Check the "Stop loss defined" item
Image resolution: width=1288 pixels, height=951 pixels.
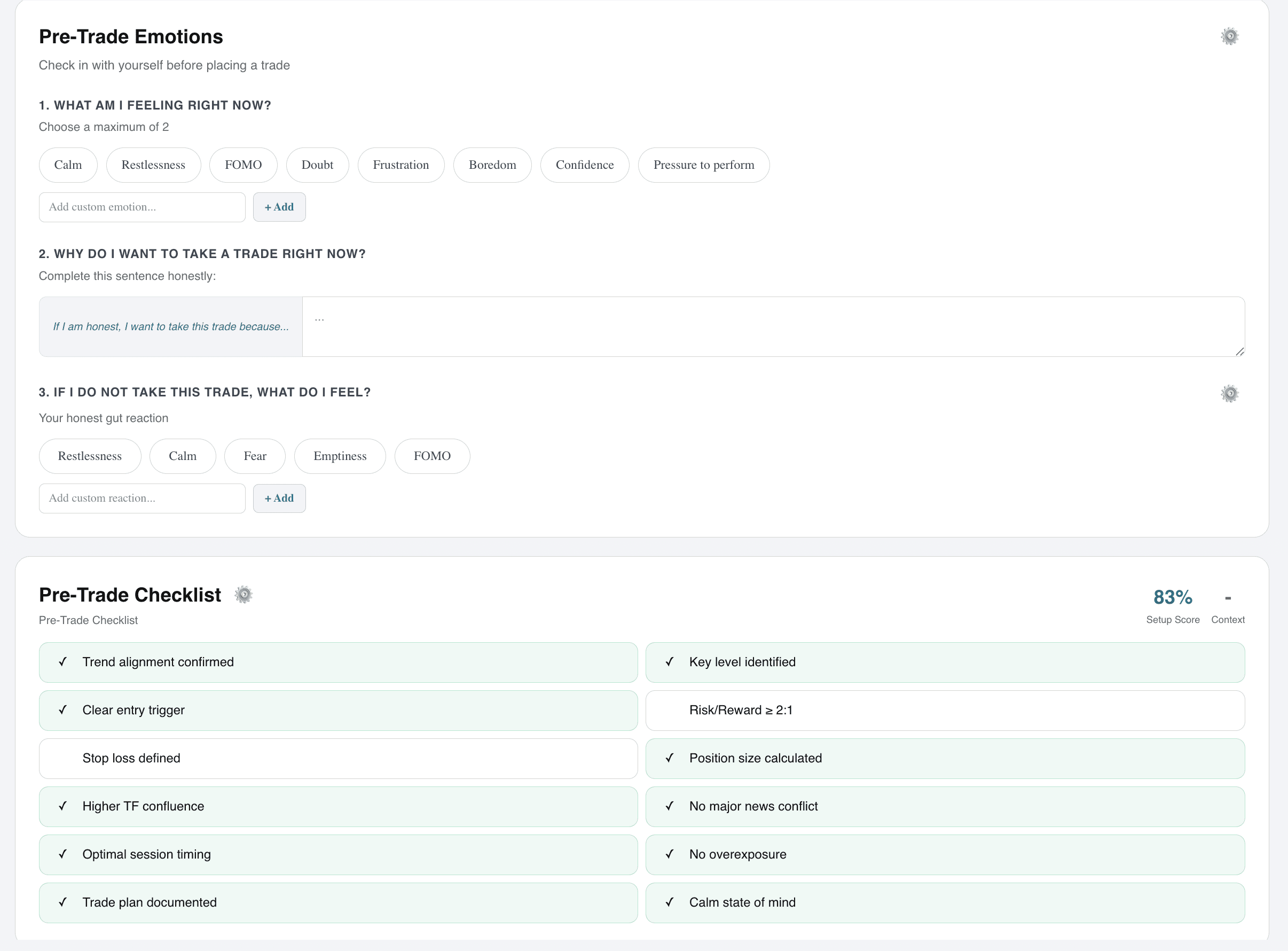[x=337, y=758]
